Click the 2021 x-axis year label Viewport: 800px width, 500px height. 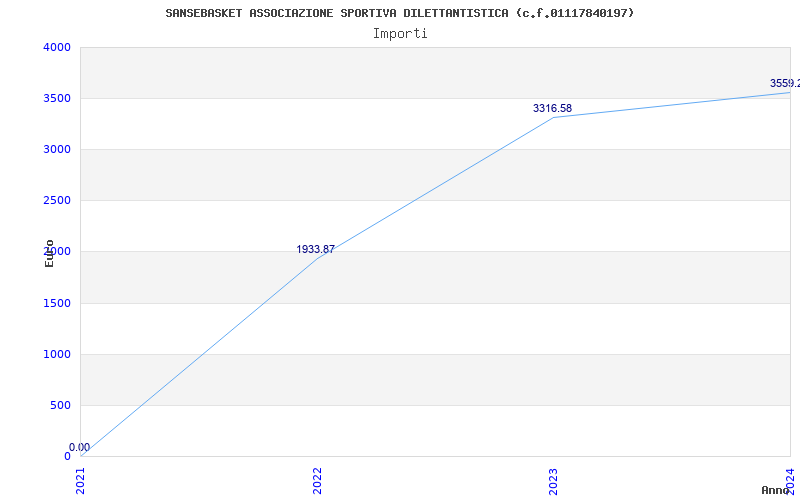pyautogui.click(x=81, y=481)
